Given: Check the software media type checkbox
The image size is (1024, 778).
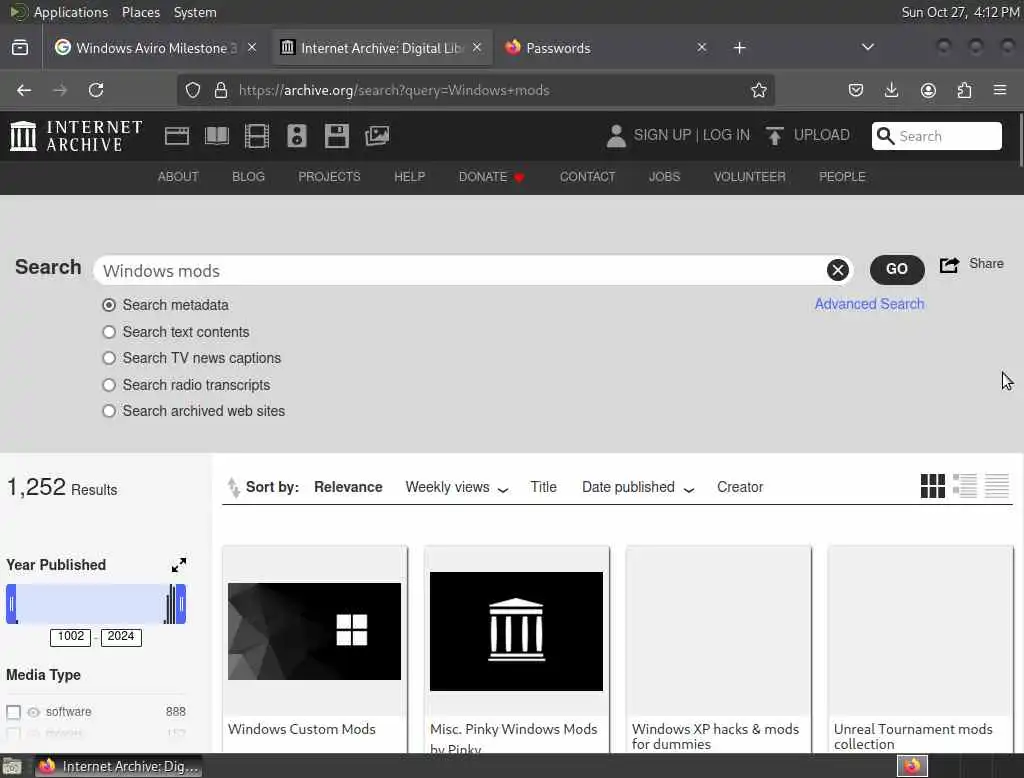Looking at the screenshot, I should 13,711.
